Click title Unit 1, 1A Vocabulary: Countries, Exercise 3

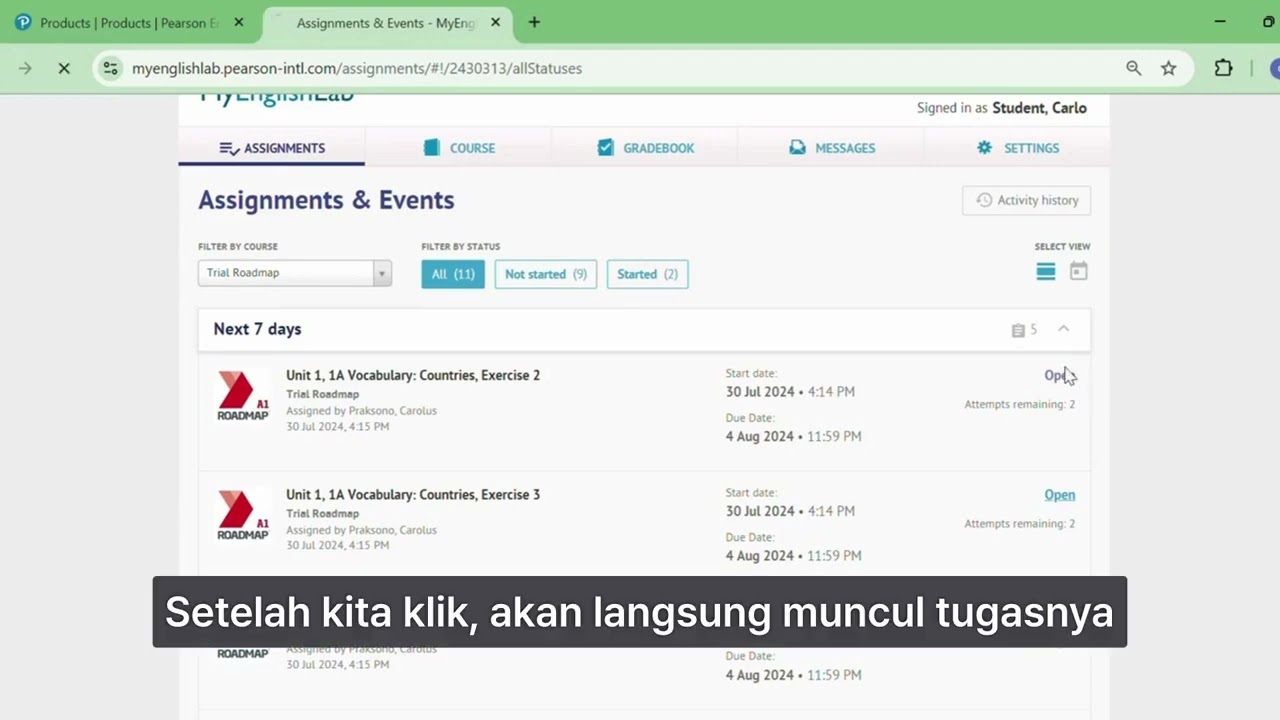[413, 494]
